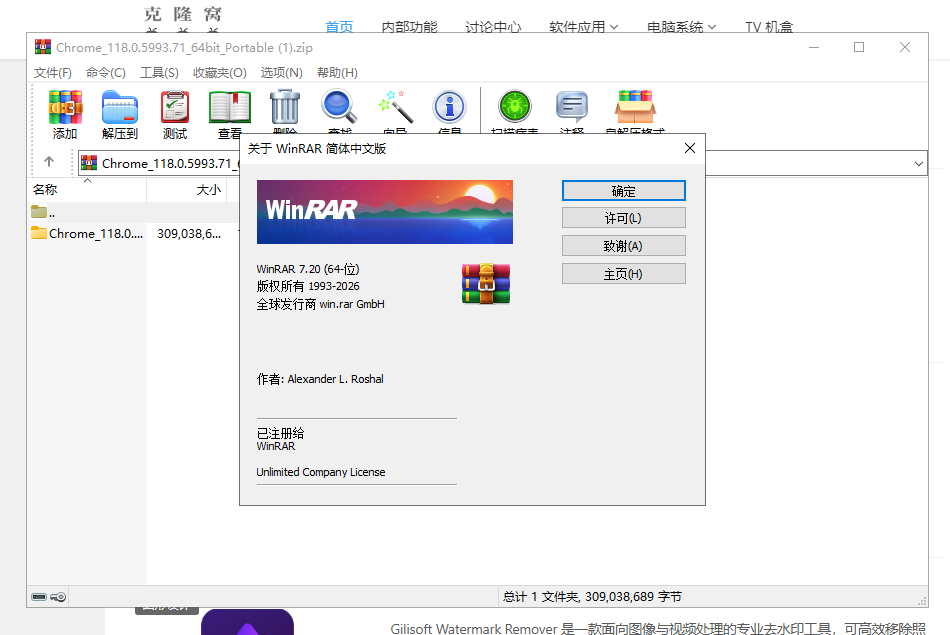This screenshot has width=950, height=635.
Task: Open the 命令(C) menu
Action: (106, 73)
